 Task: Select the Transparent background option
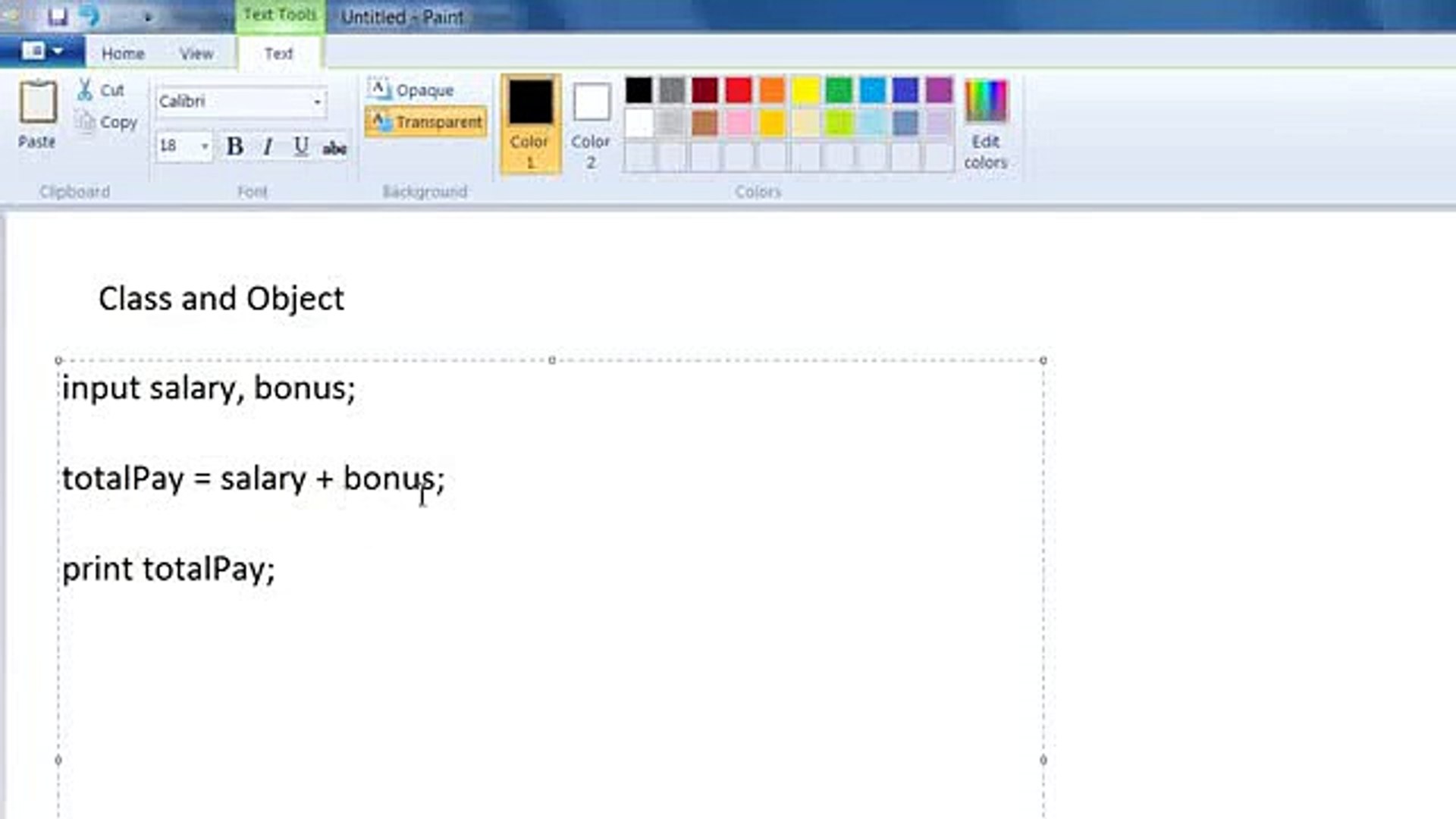426,122
